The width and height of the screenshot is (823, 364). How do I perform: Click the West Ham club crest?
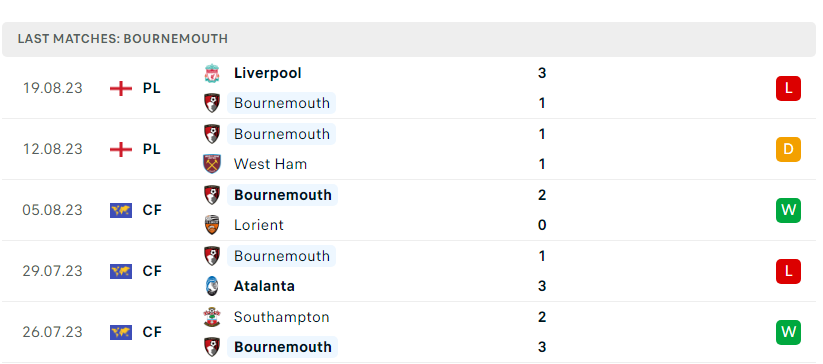[212, 164]
